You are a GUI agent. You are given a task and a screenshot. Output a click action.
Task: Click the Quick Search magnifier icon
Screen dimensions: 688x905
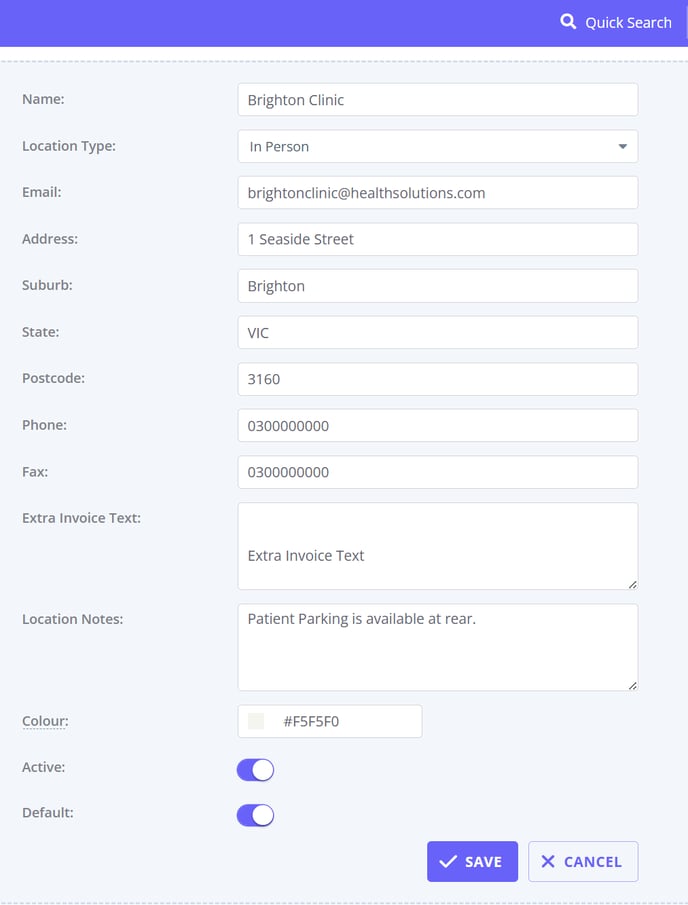(x=568, y=22)
